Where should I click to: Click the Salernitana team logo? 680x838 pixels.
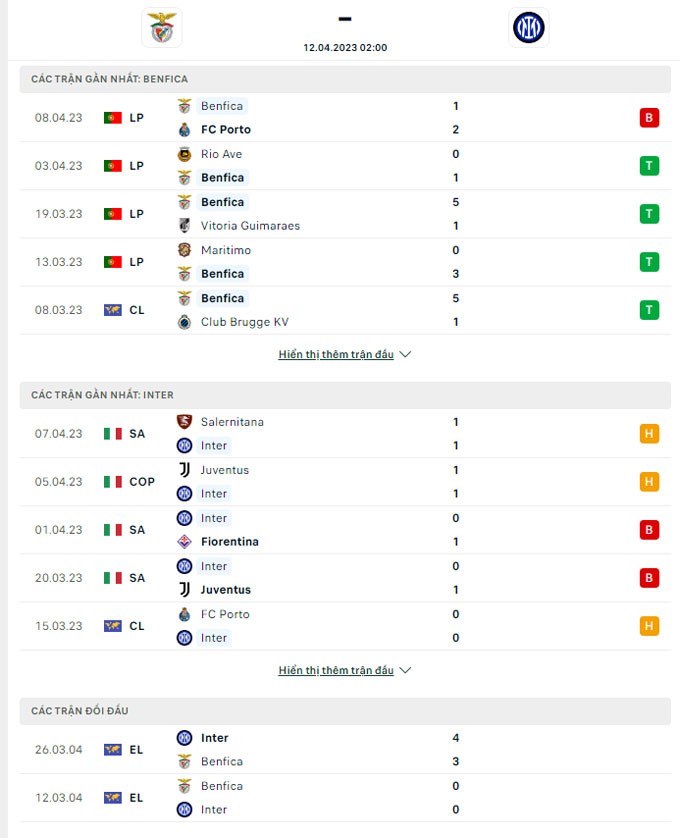point(184,422)
